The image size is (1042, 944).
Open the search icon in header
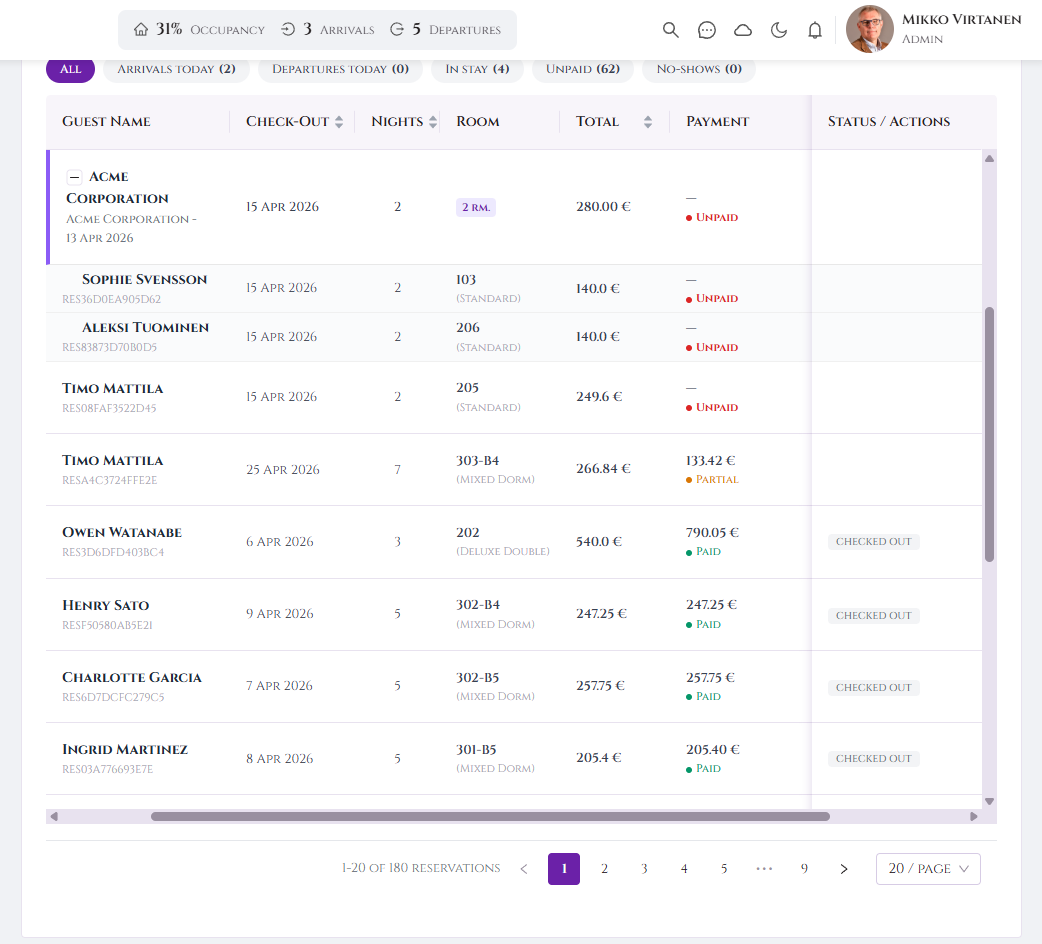tap(671, 30)
